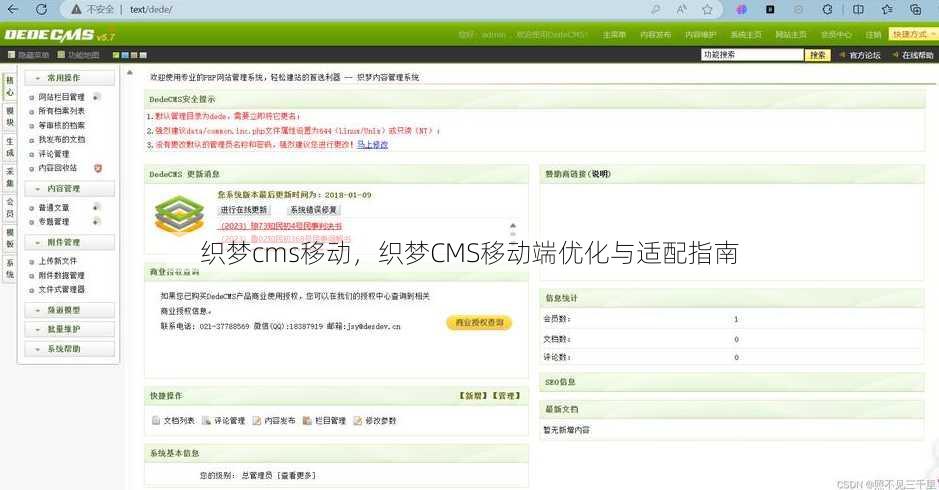This screenshot has height=490, width=939.
Task: Click 隐藏菜单 in the dark toolbar
Action: [x=29, y=55]
